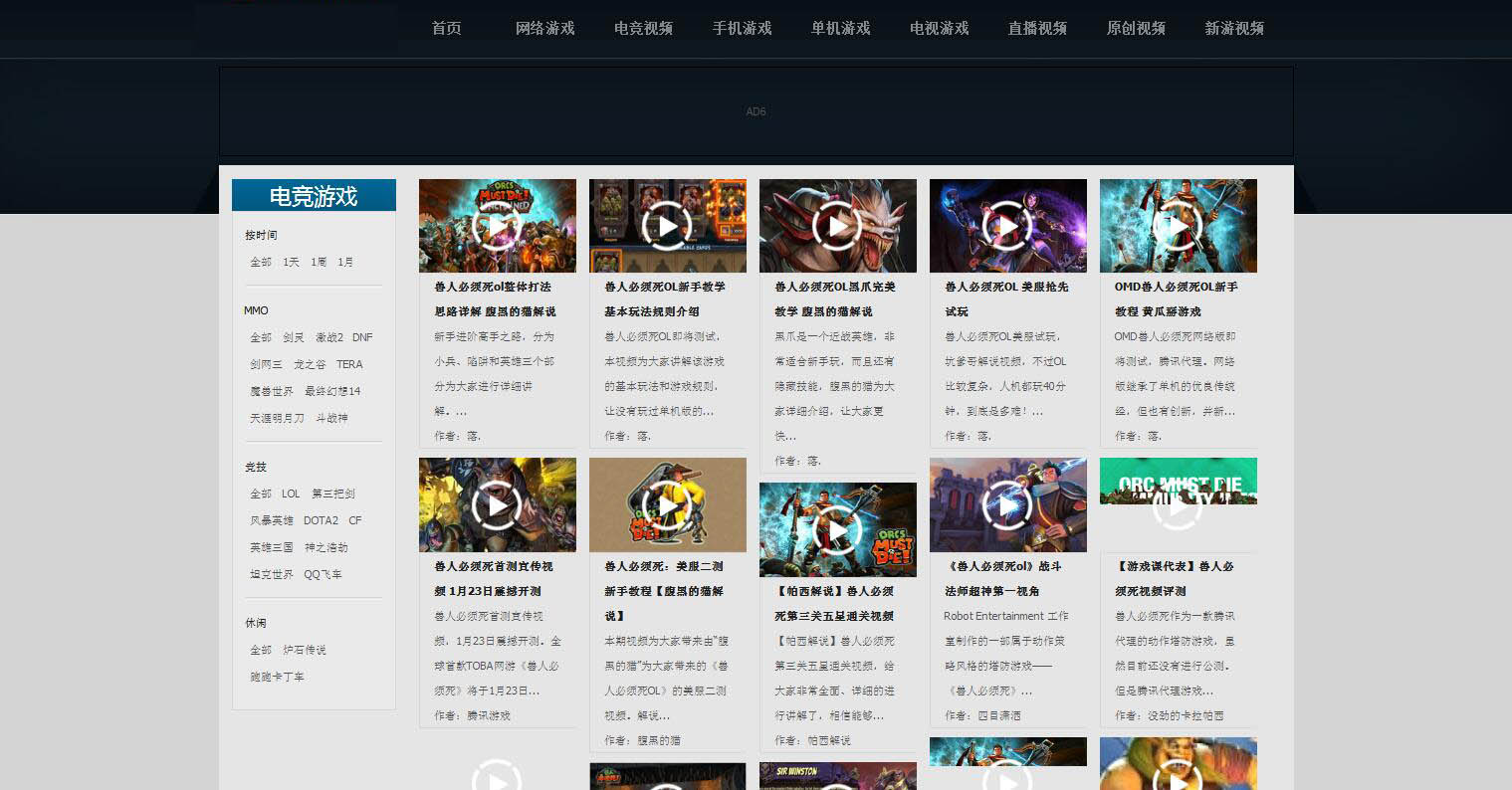Image resolution: width=1512 pixels, height=790 pixels.
Task: Open title link 兽人必须死OL新手教学基本玩法
Action: [665, 298]
